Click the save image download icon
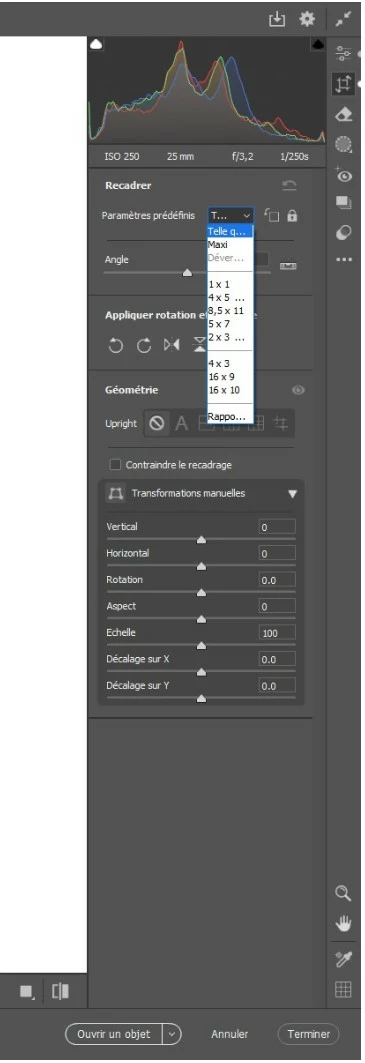This screenshot has height=1063, width=365. click(x=277, y=19)
